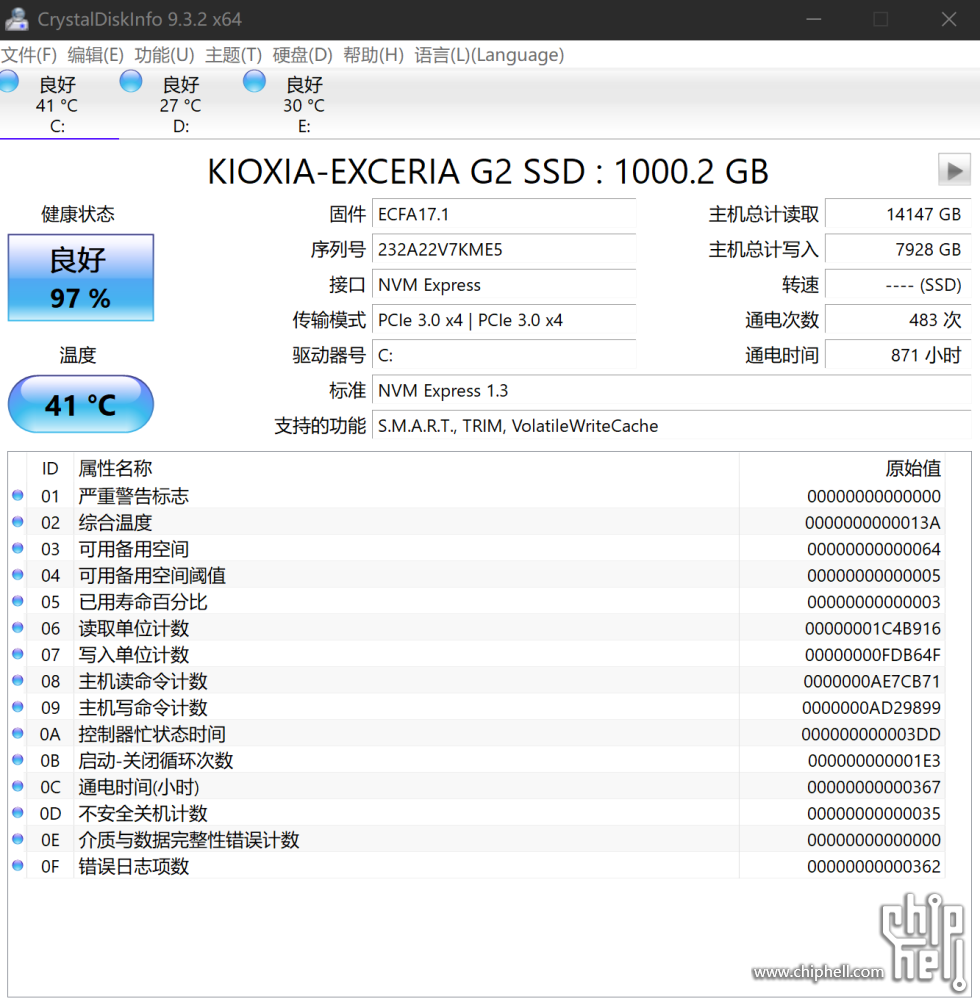Click status dot for attribute 0B 启动-关闭循环次数
The image size is (980, 1007).
tap(18, 760)
